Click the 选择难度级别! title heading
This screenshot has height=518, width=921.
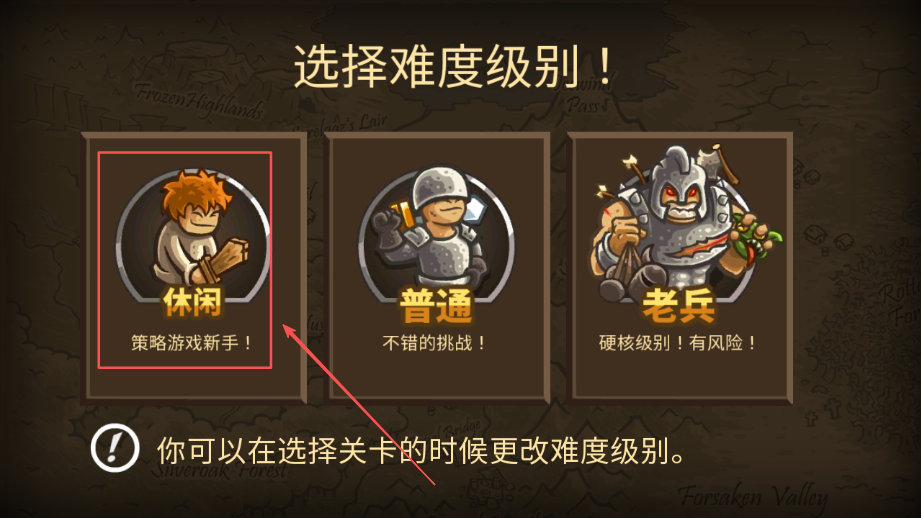coord(453,66)
